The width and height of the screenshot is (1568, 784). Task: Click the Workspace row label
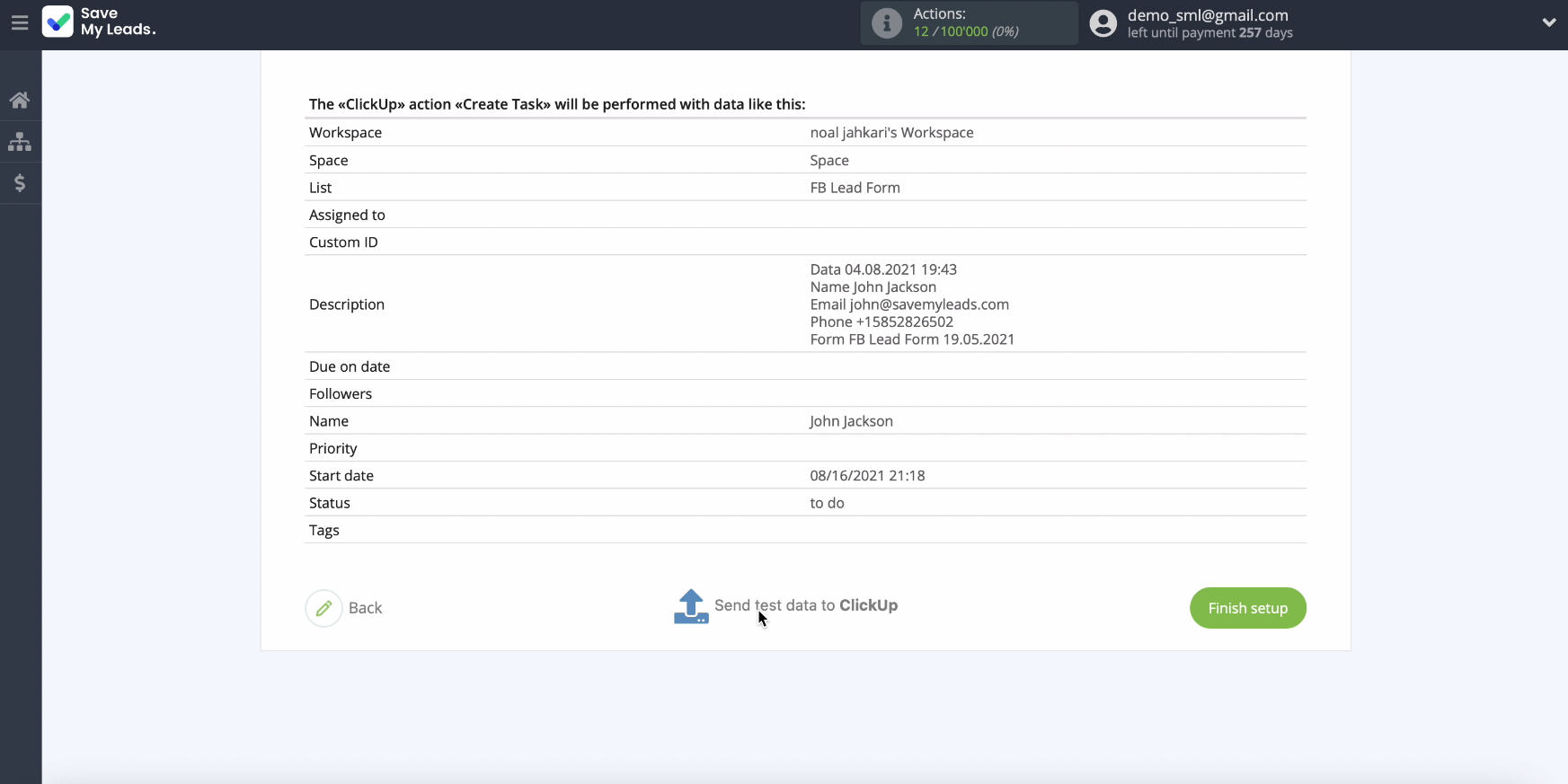tap(345, 132)
